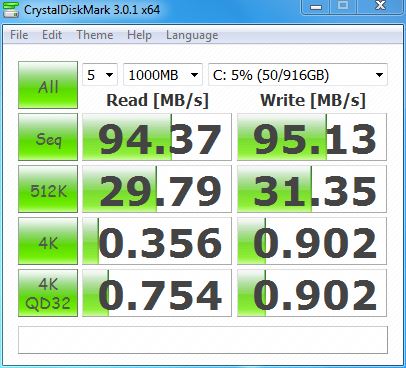
Task: Open the Edit menu
Action: (52, 35)
